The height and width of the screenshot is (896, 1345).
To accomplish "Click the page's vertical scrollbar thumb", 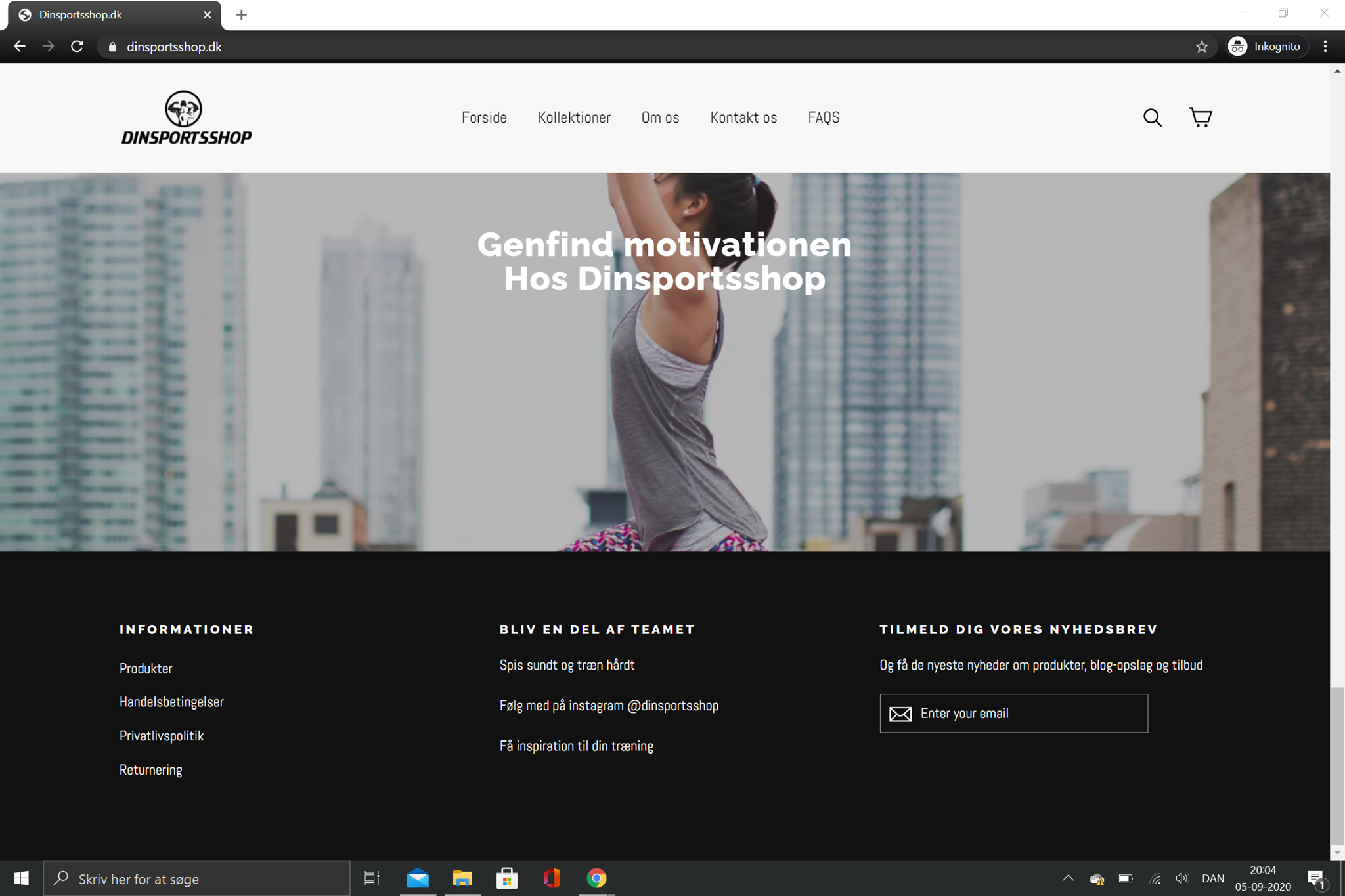I will [1337, 765].
